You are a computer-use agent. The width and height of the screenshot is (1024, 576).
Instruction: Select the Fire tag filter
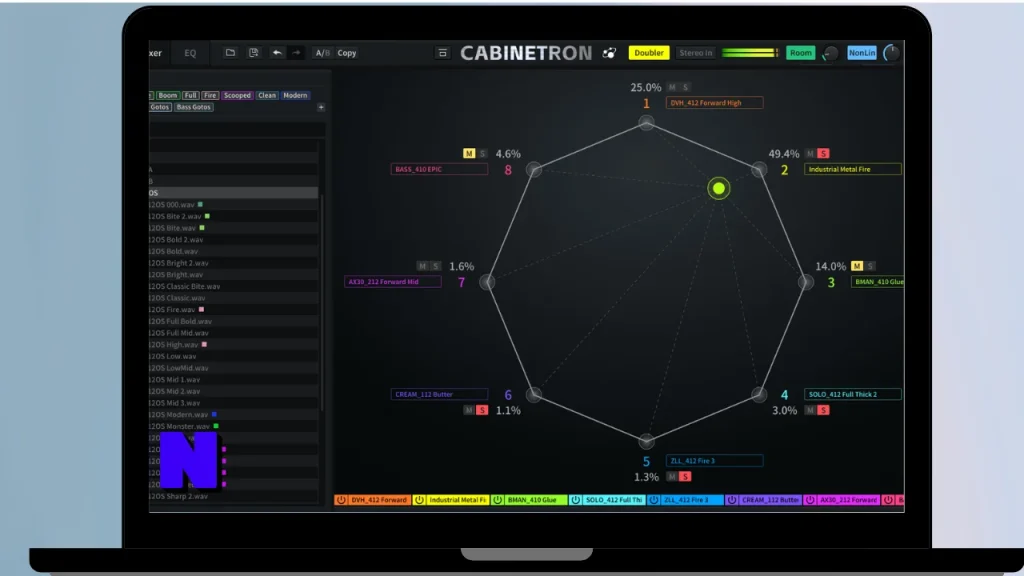210,95
